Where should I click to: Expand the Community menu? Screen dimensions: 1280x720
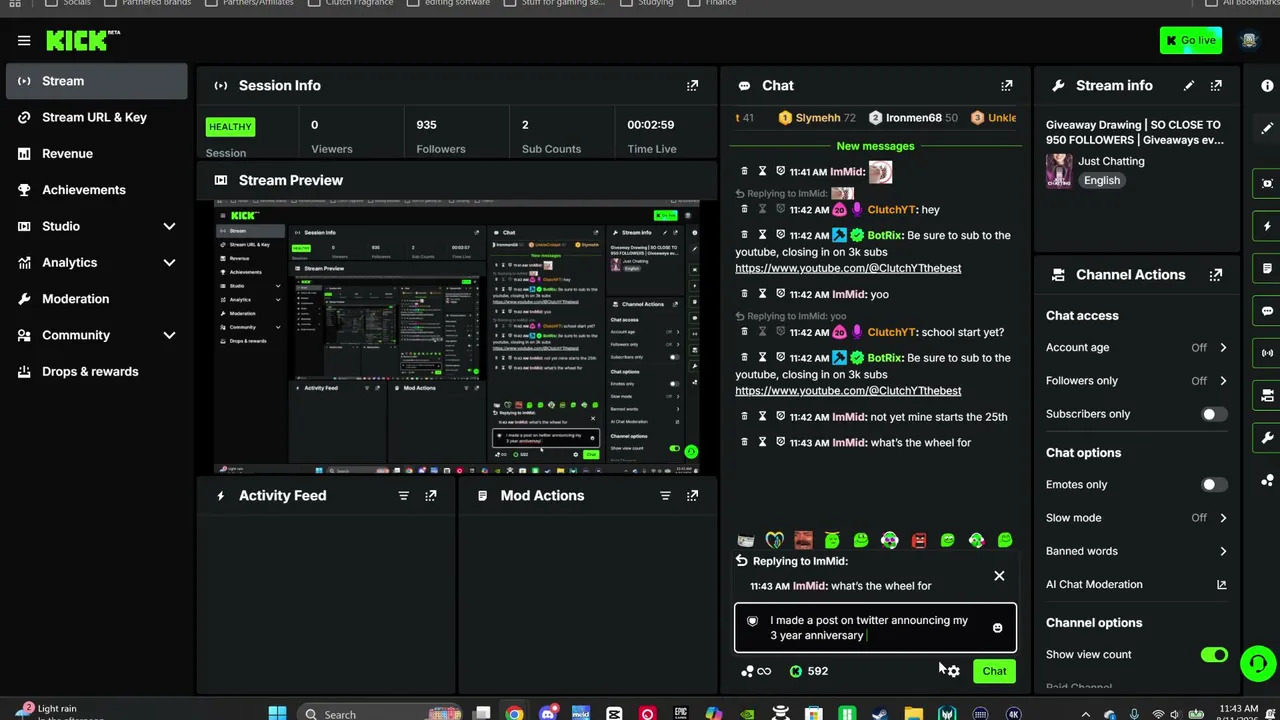pyautogui.click(x=169, y=336)
